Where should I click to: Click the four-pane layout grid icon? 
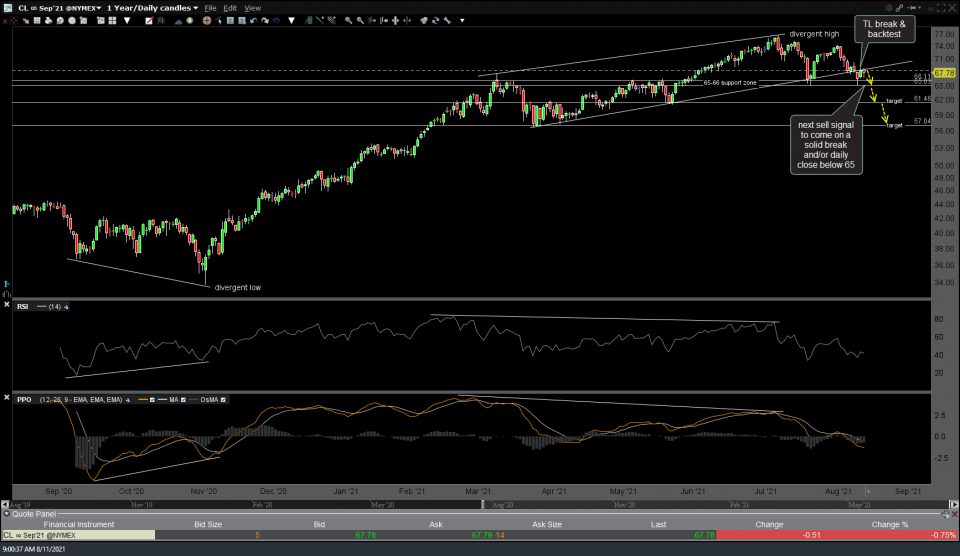tap(112, 21)
